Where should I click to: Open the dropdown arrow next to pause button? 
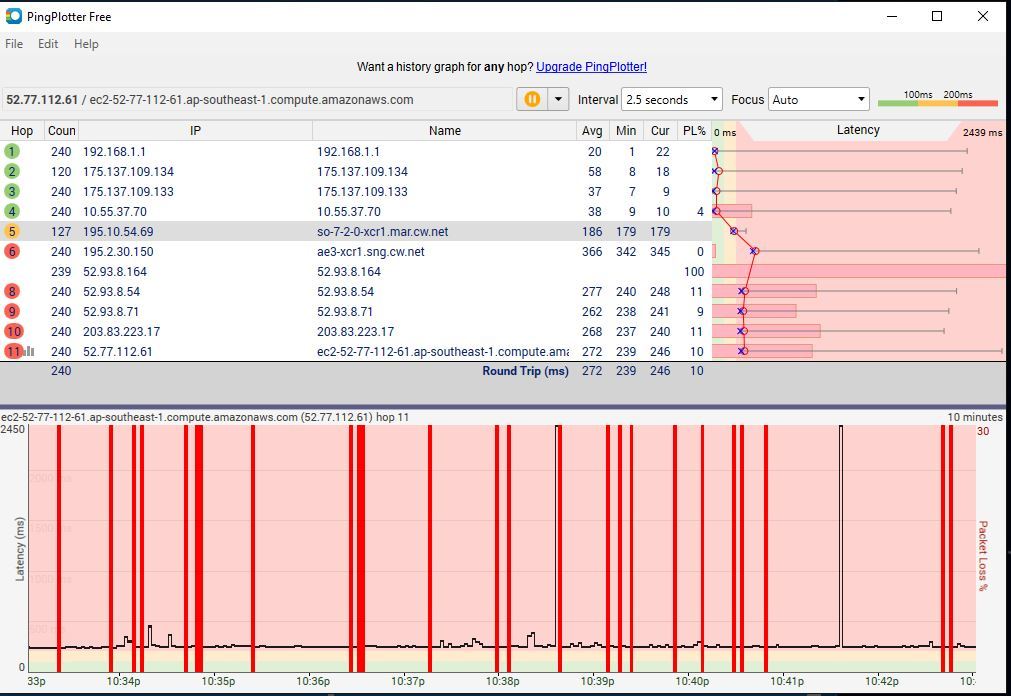(x=558, y=99)
